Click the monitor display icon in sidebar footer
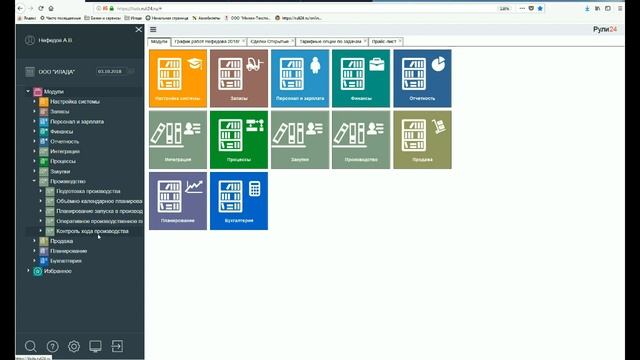Image resolution: width=640 pixels, height=360 pixels. [96, 346]
